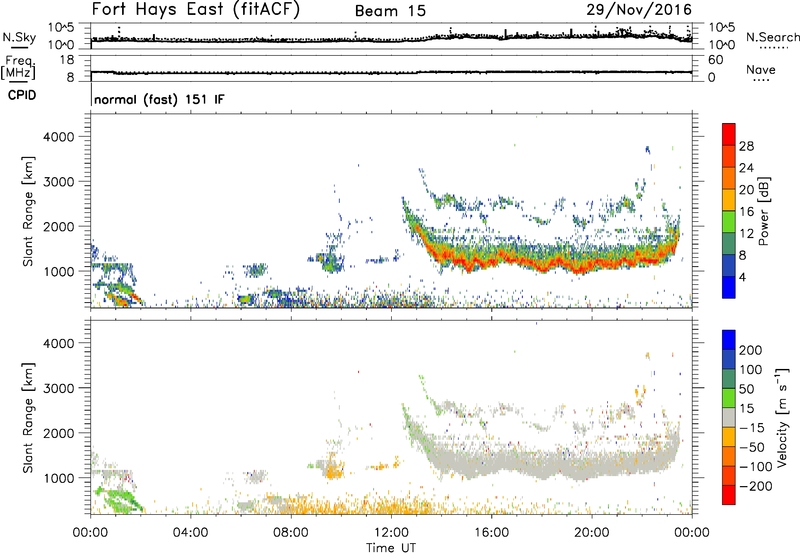Viewport: 800px width, 554px height.
Task: Click the '18' tick on frequency axis
Action: click(67, 60)
